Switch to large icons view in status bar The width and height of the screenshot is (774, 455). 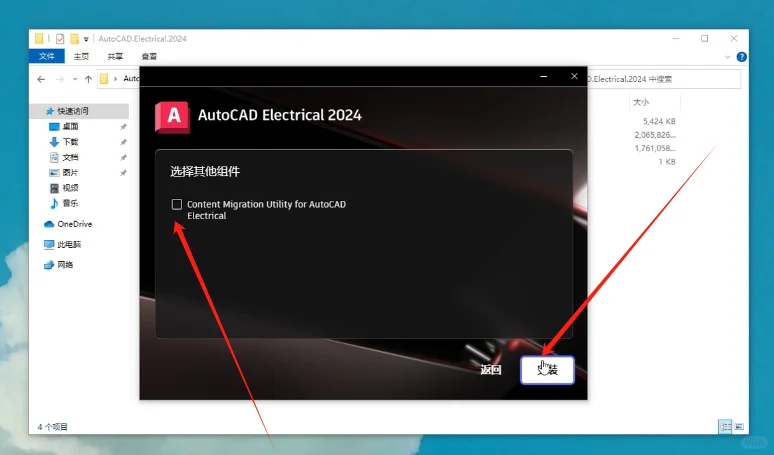(739, 426)
